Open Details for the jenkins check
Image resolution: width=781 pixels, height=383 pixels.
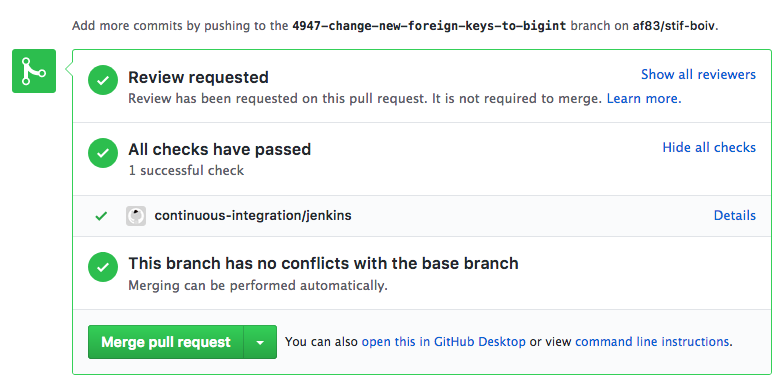pos(735,215)
